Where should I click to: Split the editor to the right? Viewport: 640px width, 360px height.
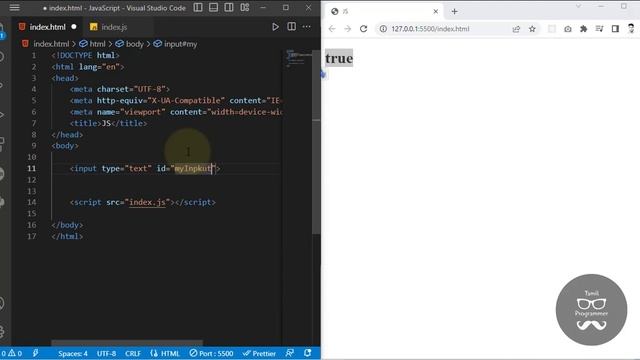[x=291, y=27]
